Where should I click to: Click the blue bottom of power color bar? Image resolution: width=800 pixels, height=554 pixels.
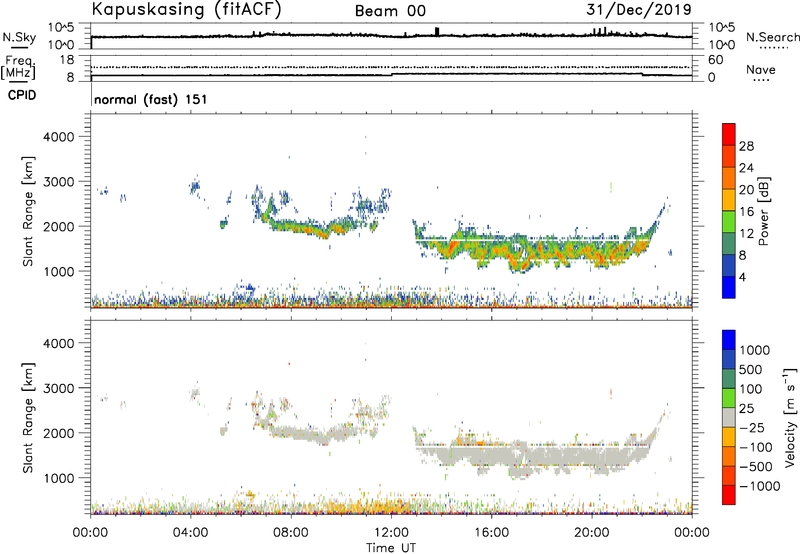[729, 287]
